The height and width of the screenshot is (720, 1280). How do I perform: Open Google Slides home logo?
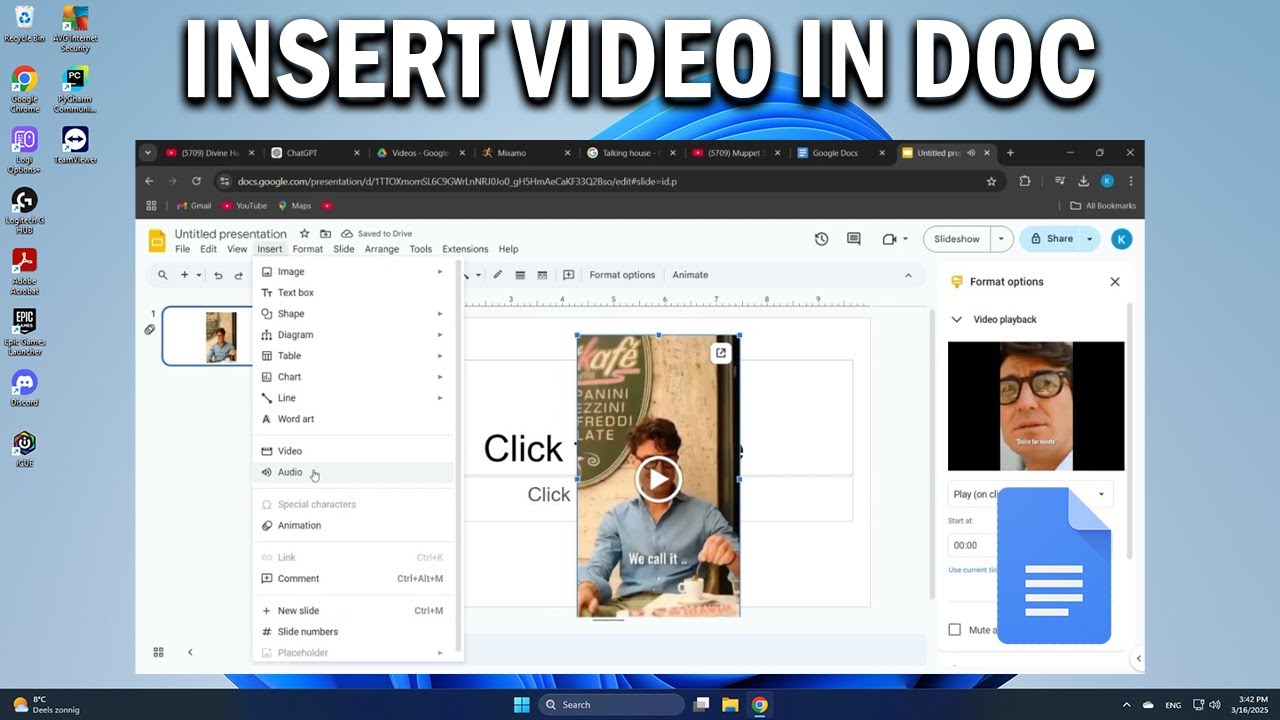(157, 241)
